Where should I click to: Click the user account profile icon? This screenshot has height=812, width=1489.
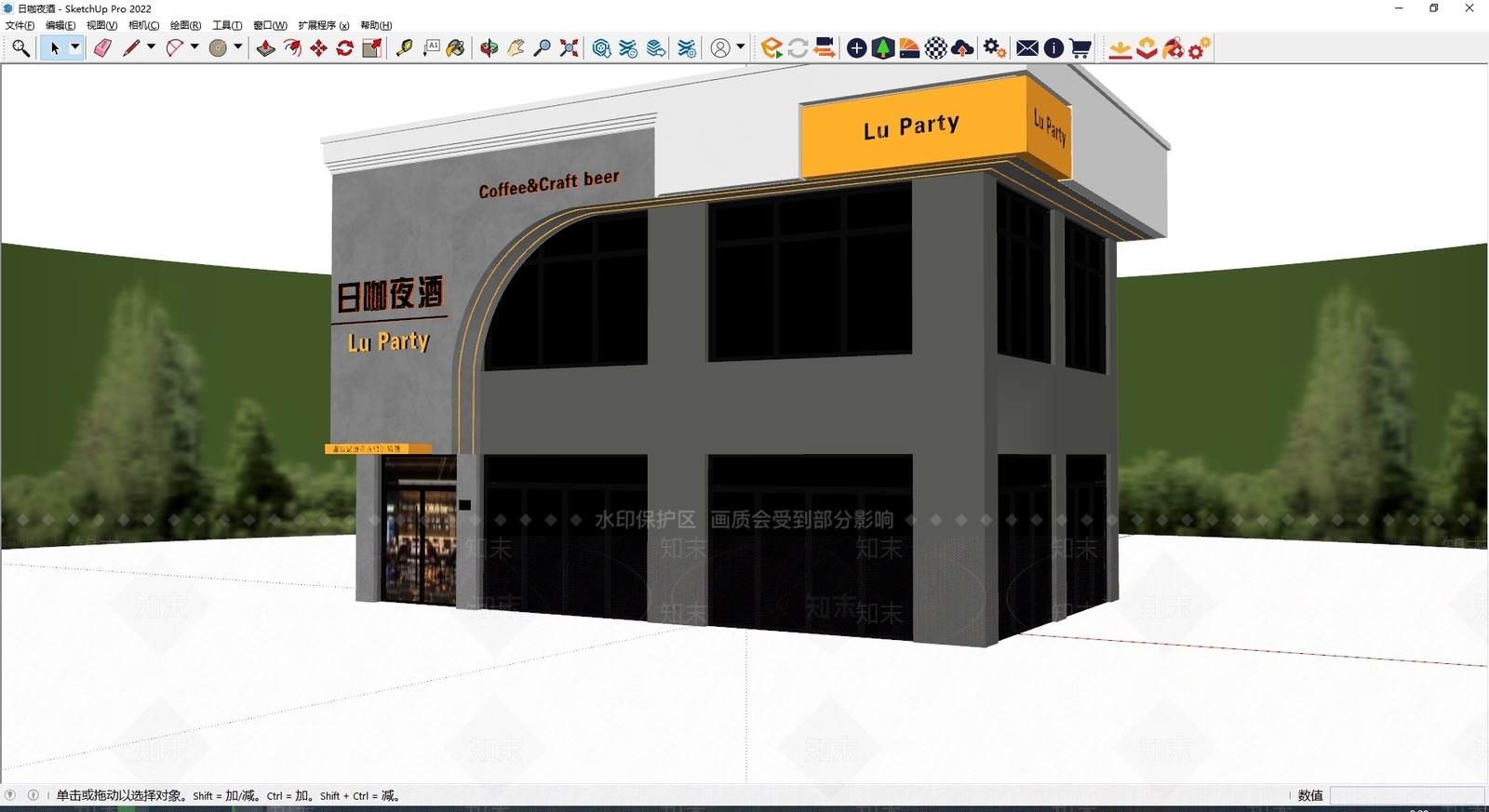point(720,48)
